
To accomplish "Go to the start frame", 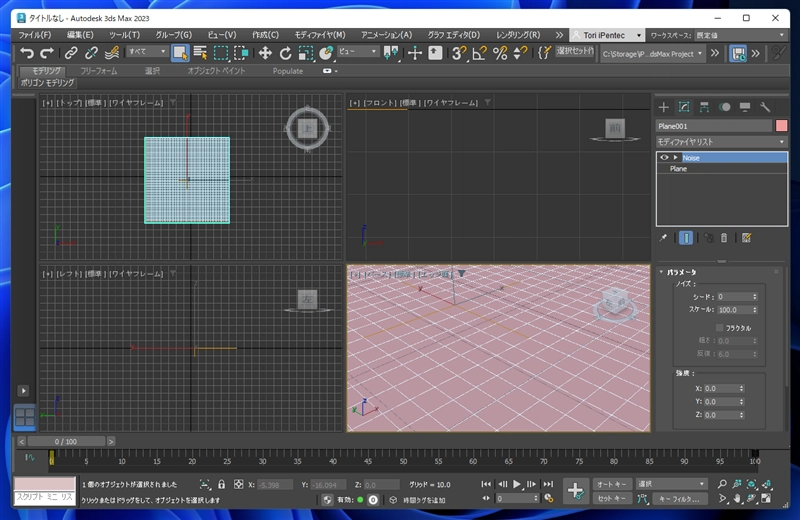I will pyautogui.click(x=486, y=484).
